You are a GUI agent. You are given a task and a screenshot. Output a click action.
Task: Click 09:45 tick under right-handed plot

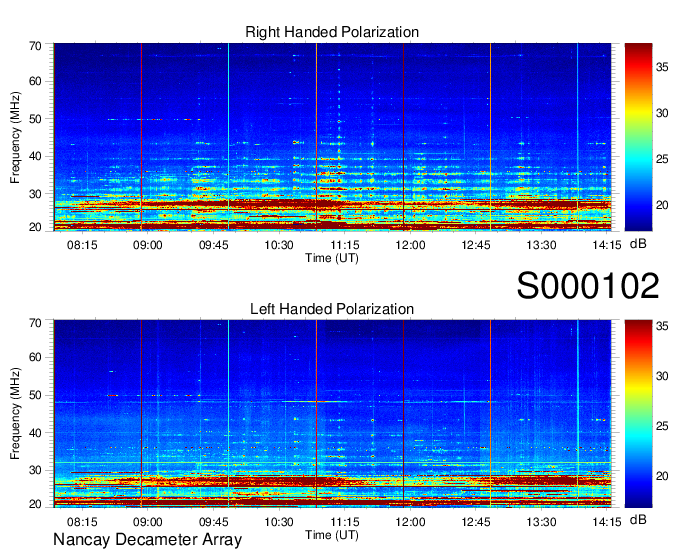[213, 245]
